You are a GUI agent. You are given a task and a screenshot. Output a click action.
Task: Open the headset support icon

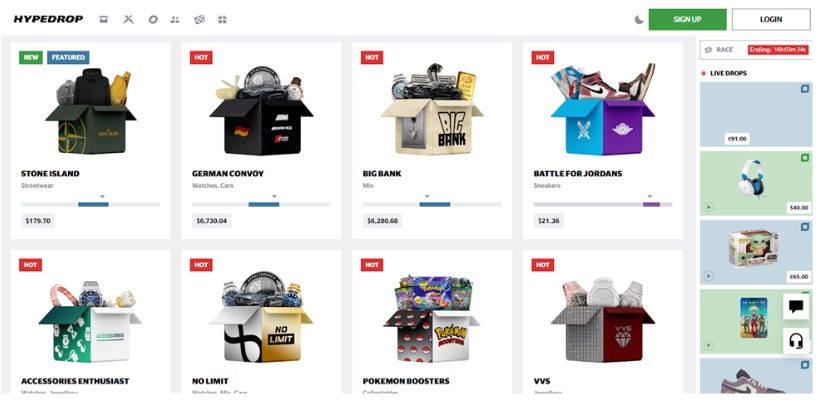(x=796, y=341)
